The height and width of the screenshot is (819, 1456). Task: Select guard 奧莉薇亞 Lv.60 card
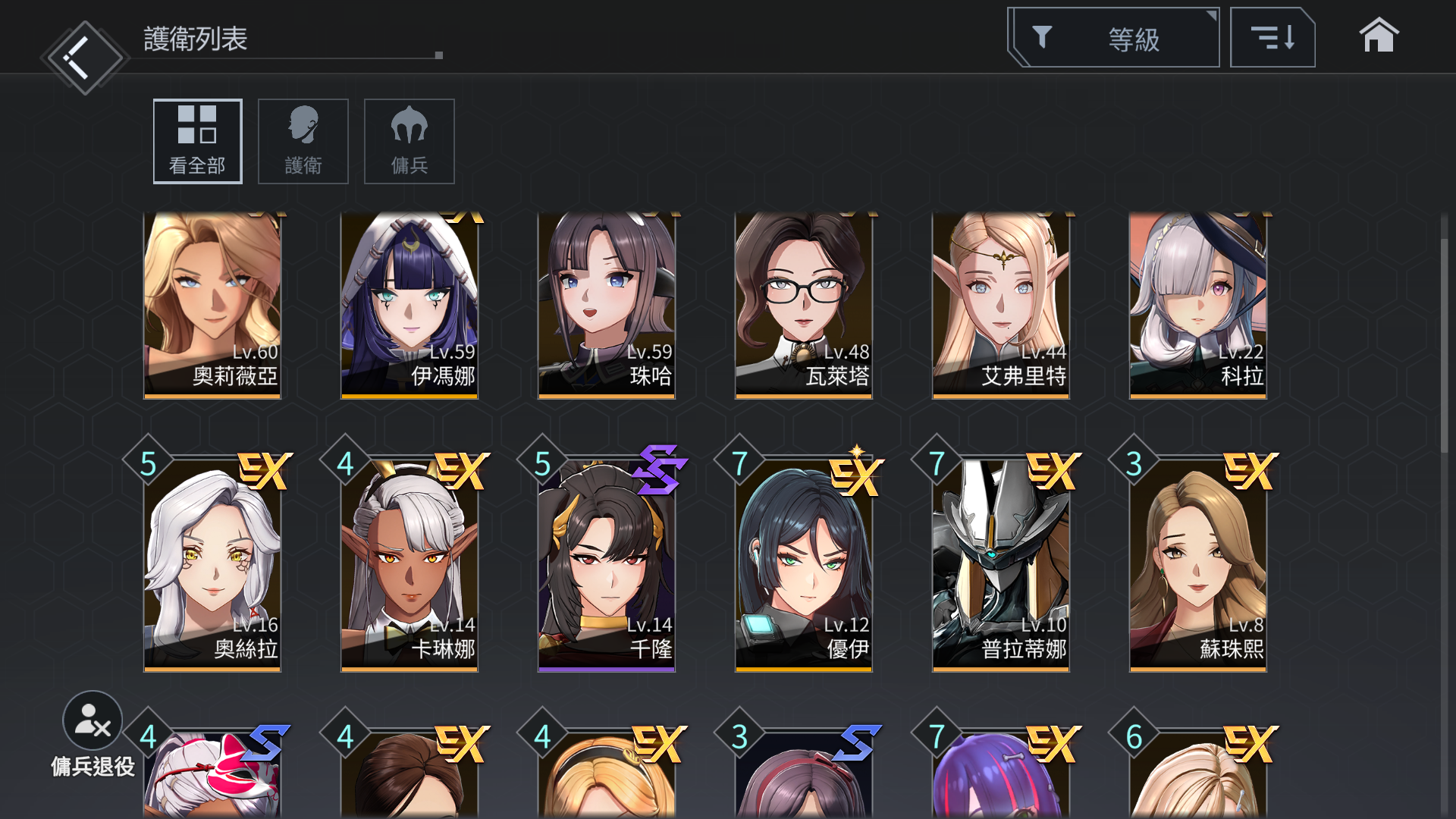(212, 306)
